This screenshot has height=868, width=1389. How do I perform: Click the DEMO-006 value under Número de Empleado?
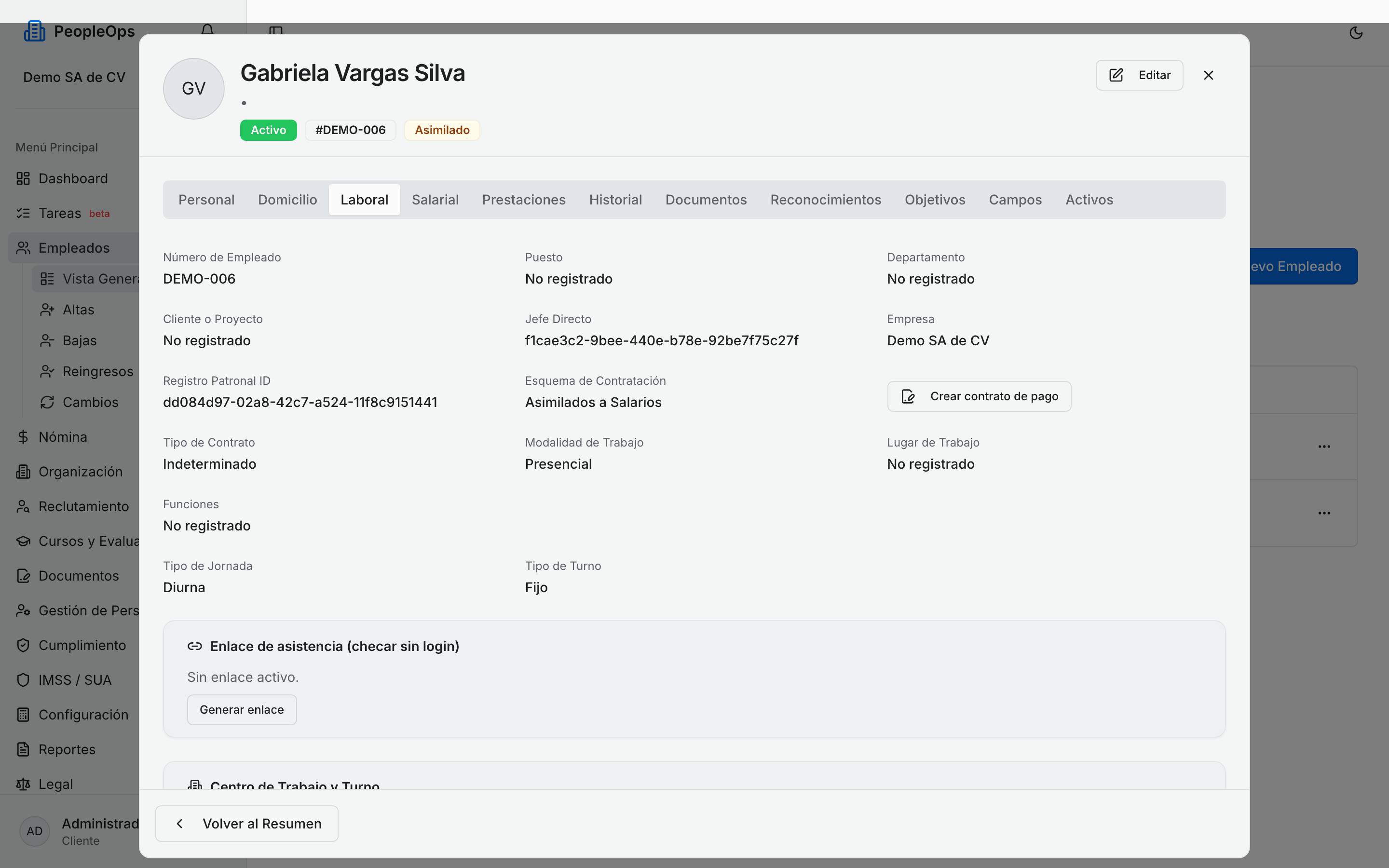coord(199,279)
